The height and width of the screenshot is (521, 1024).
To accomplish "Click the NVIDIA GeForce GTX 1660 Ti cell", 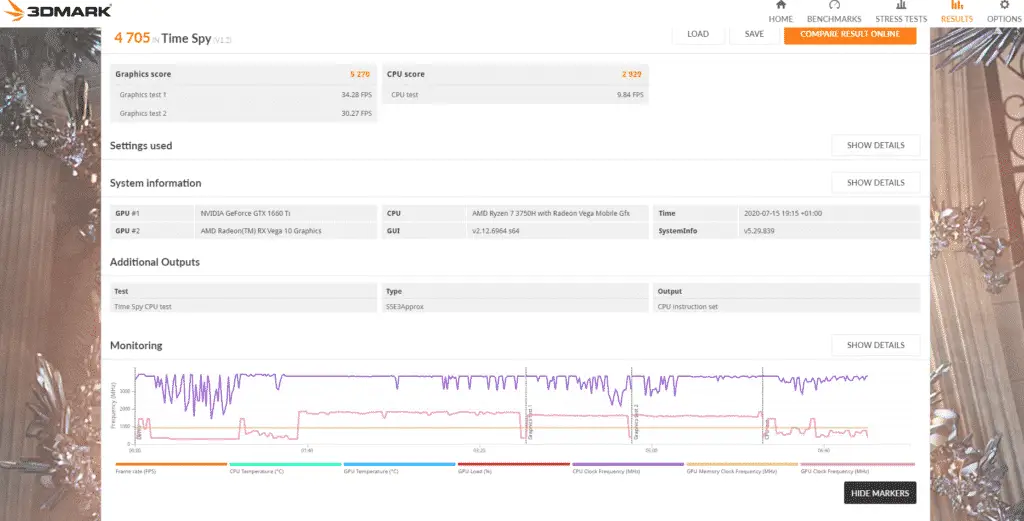I will 285,213.
